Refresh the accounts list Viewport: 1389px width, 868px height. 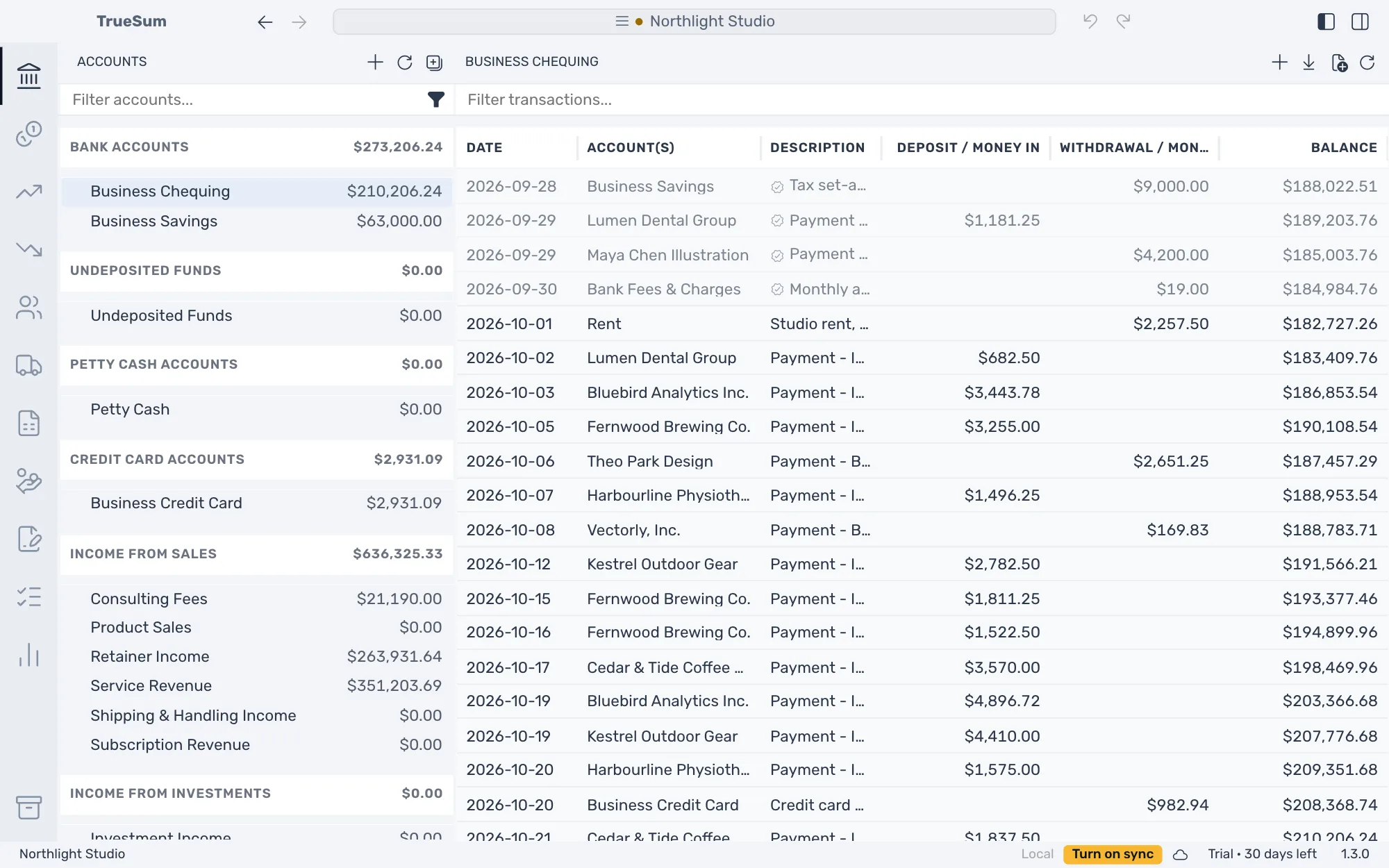coord(405,62)
